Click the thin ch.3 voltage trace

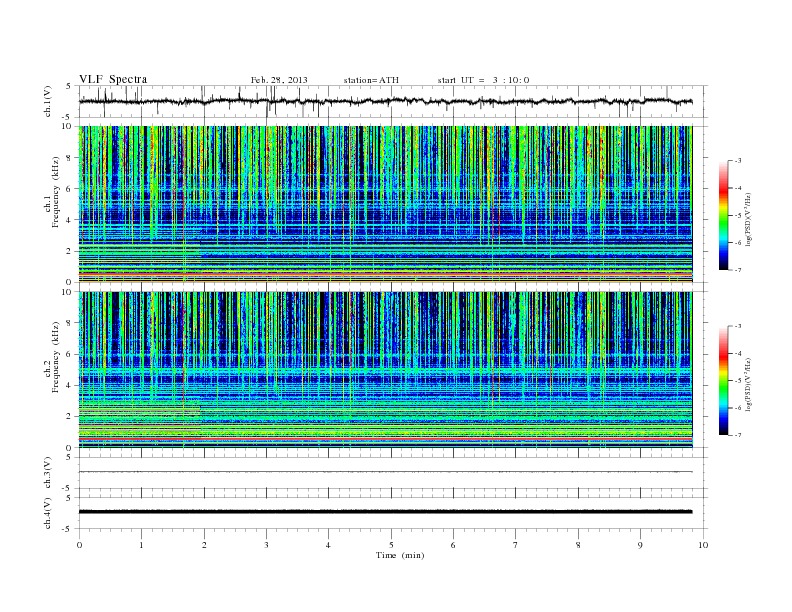[x=385, y=472]
